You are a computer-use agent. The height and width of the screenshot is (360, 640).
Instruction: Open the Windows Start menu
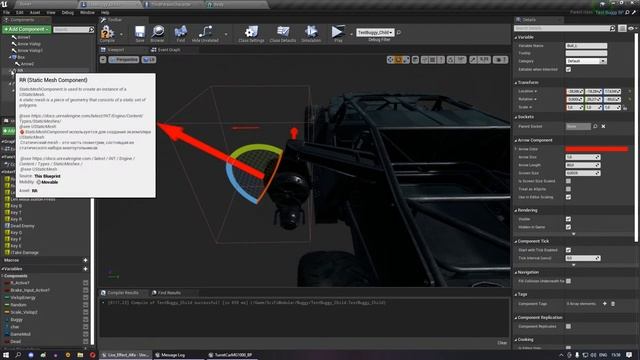pyautogui.click(x=6, y=355)
